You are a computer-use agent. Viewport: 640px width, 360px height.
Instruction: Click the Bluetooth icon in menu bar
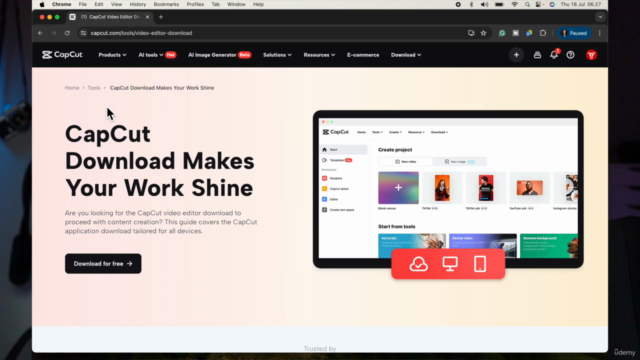point(471,4)
